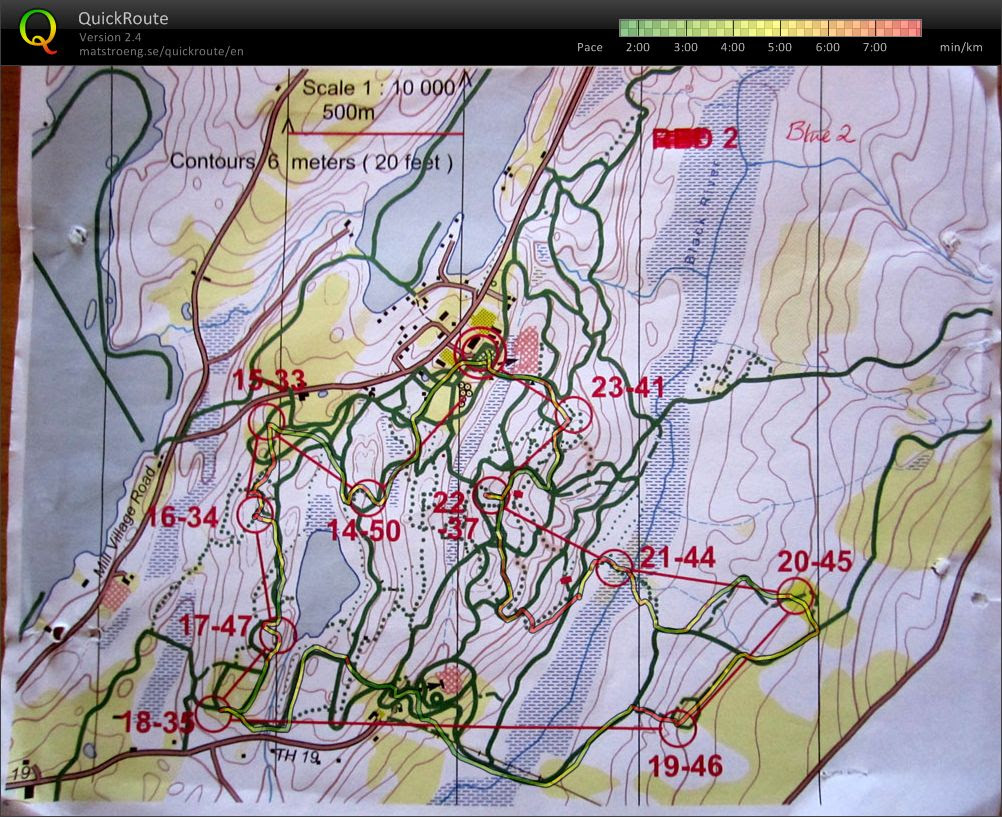
Task: Click control circle 17-47
Action: [x=278, y=634]
